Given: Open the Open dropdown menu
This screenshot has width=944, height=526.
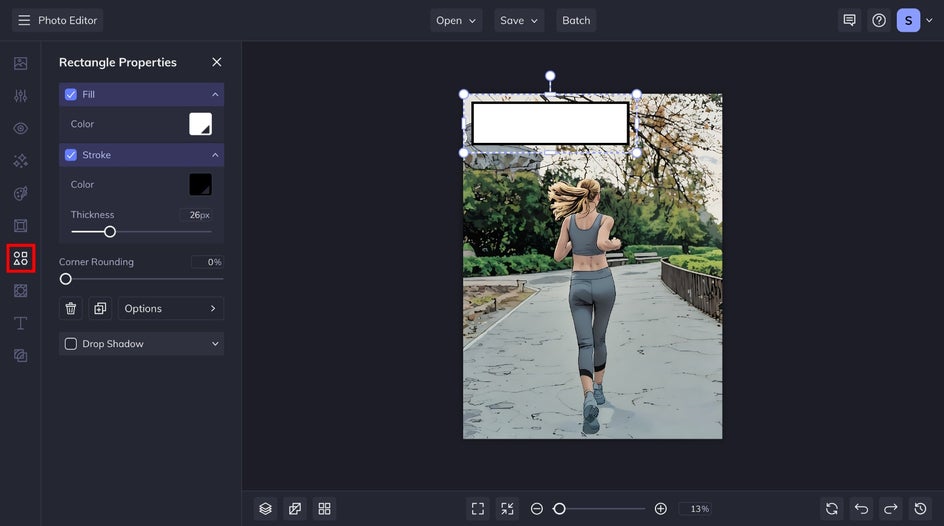Looking at the screenshot, I should coord(456,20).
